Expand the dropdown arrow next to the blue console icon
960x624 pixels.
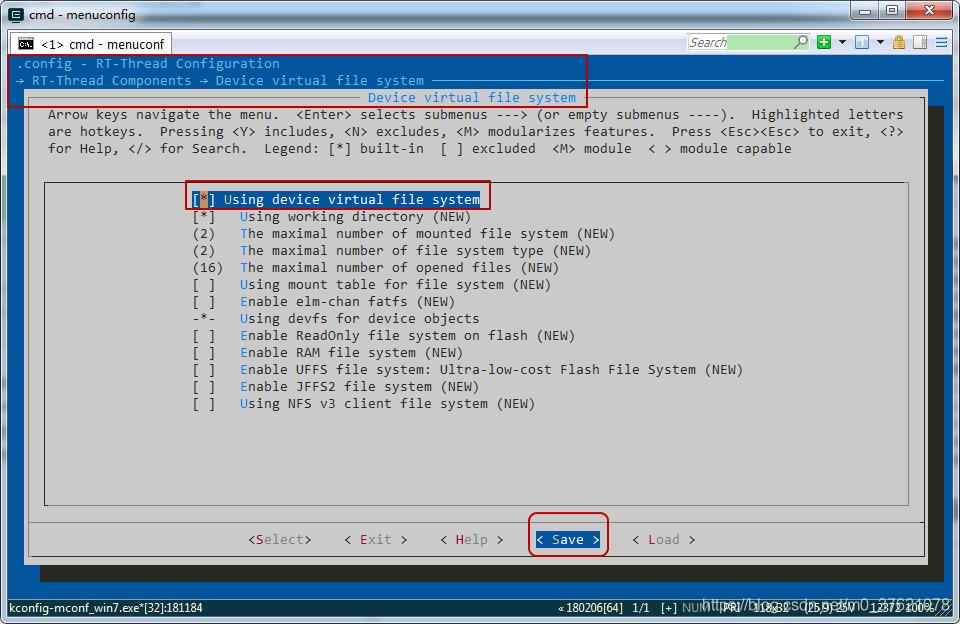880,42
